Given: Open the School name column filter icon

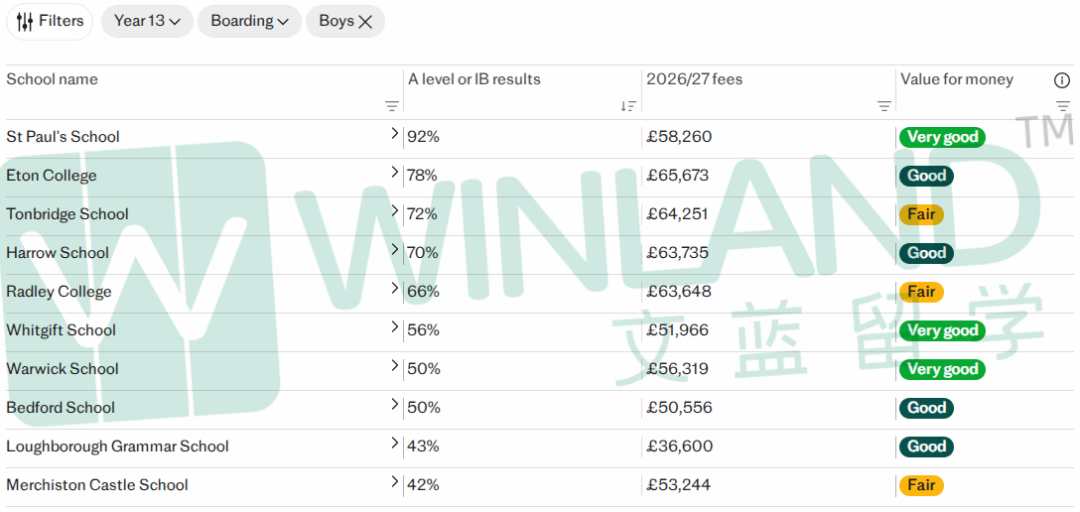Looking at the screenshot, I should click(x=392, y=105).
